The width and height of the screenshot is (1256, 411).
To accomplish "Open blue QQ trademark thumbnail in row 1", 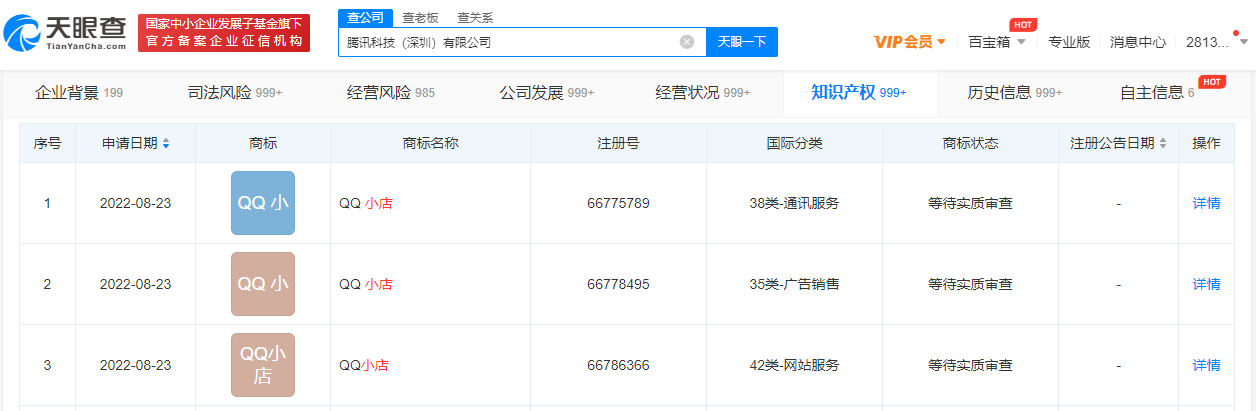I will click(262, 203).
